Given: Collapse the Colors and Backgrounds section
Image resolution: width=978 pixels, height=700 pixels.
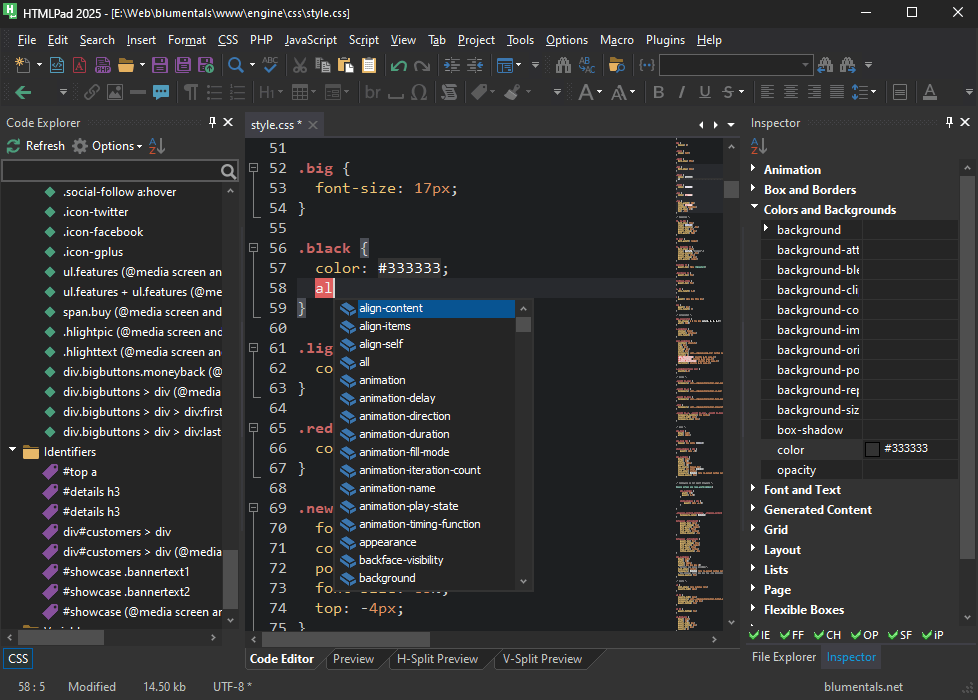Looking at the screenshot, I should coord(755,209).
